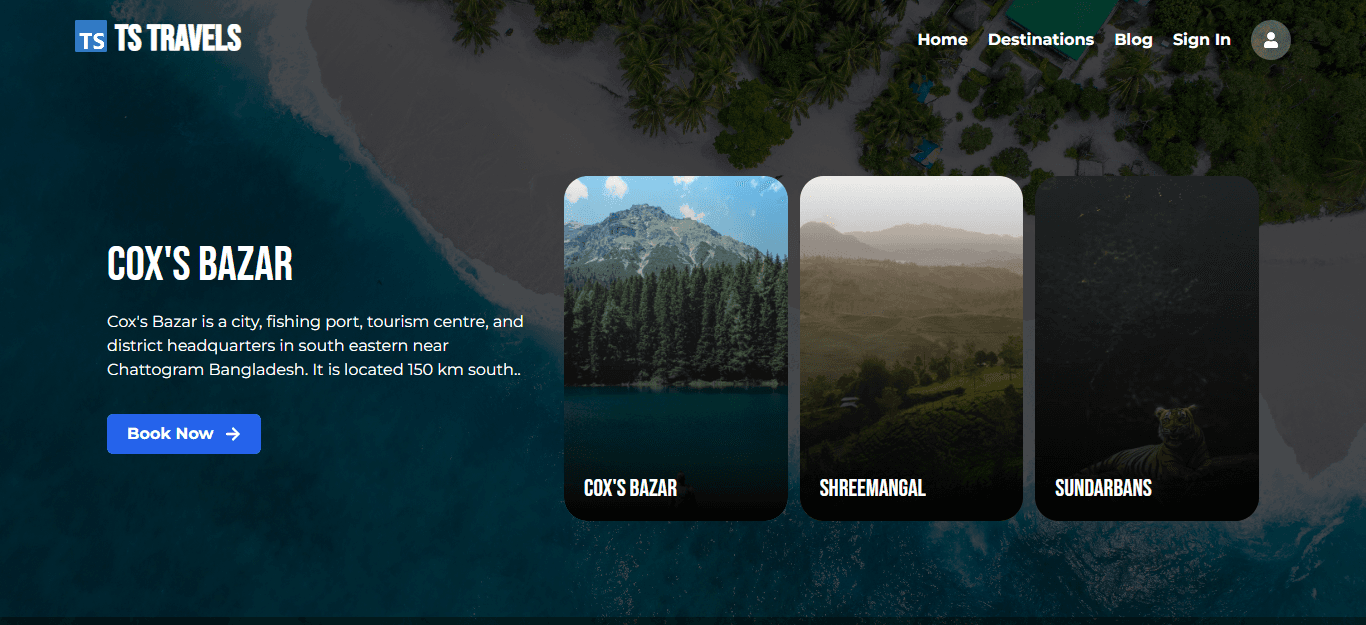This screenshot has height=625, width=1366.
Task: Click the SHREEMANGAL label on its card
Action: point(872,488)
